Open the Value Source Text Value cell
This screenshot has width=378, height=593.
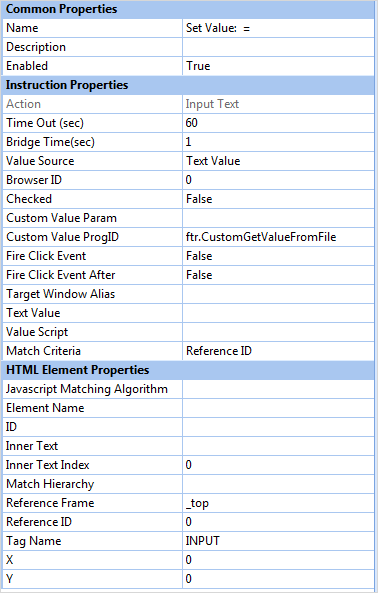point(279,161)
